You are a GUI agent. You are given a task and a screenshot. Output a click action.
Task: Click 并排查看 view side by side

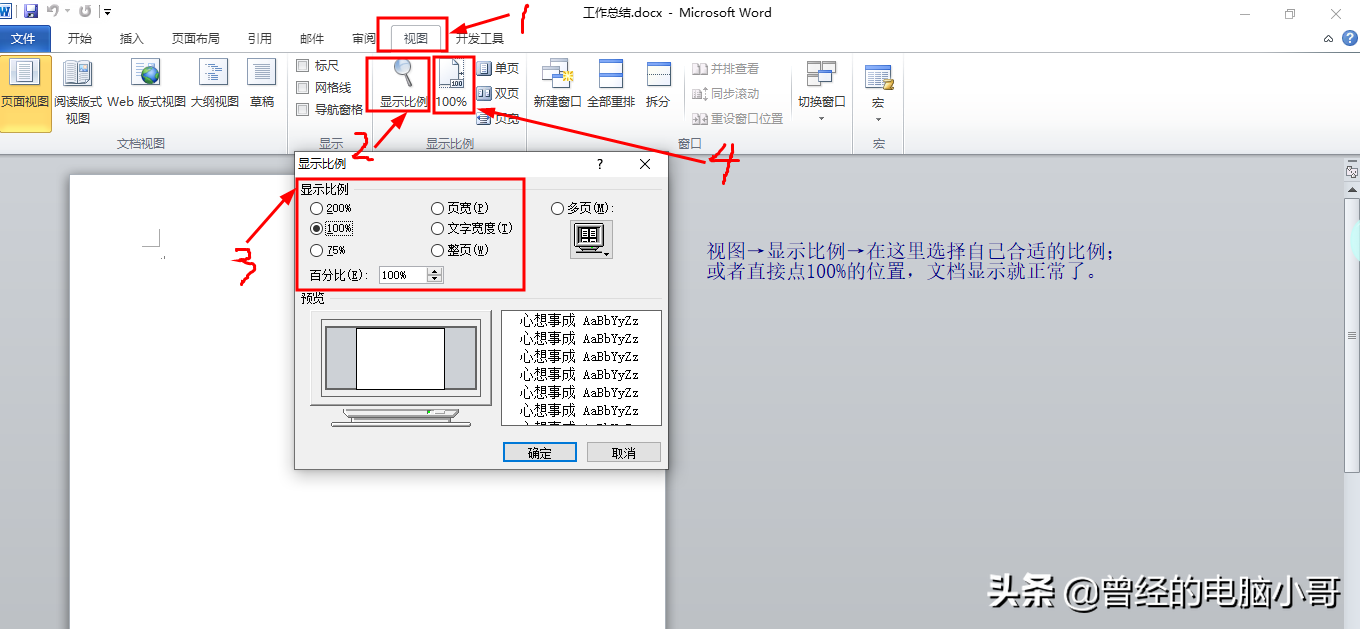pyautogui.click(x=725, y=69)
